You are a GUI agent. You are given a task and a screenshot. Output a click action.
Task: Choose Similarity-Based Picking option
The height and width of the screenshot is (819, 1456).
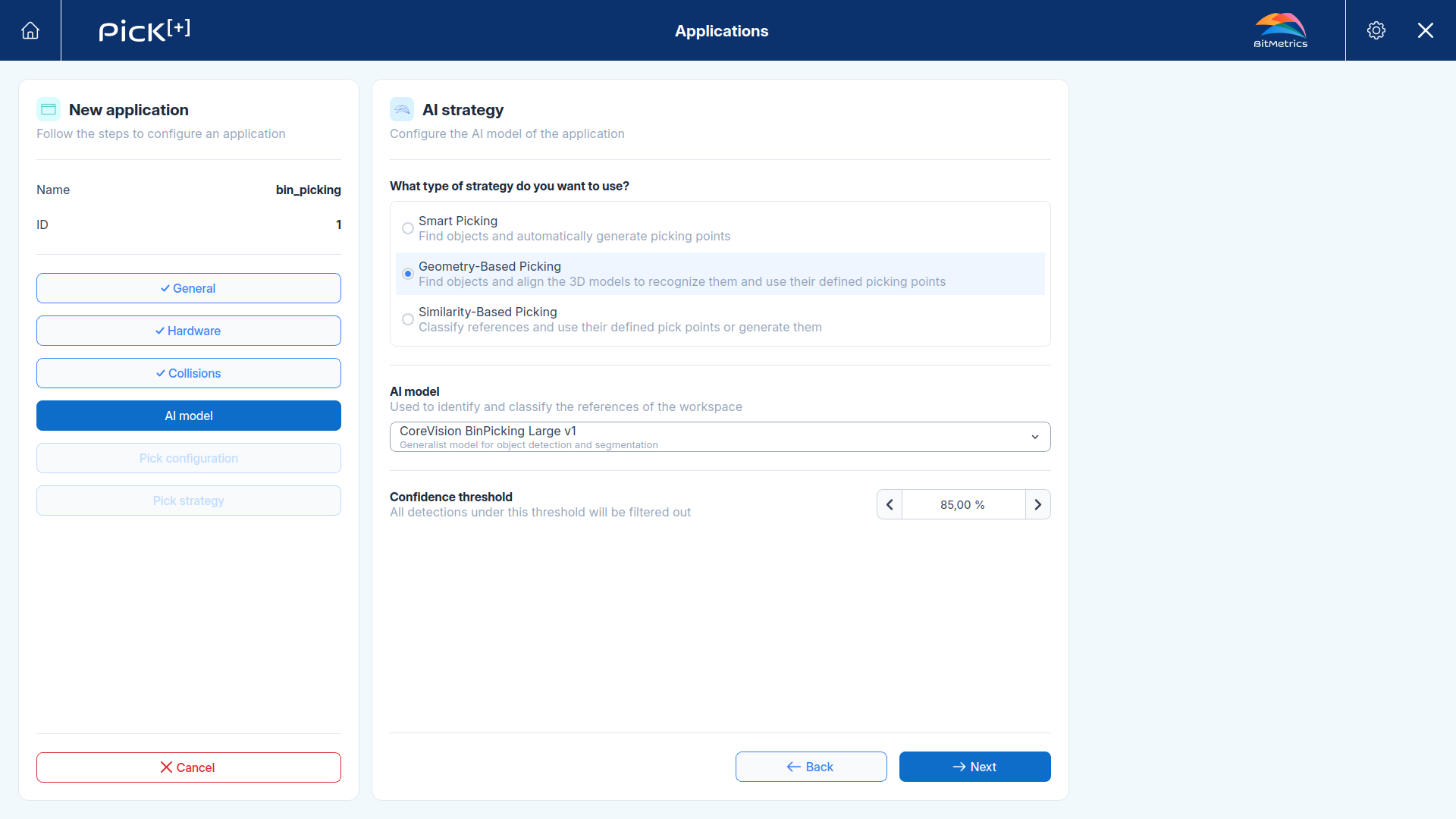click(x=408, y=319)
